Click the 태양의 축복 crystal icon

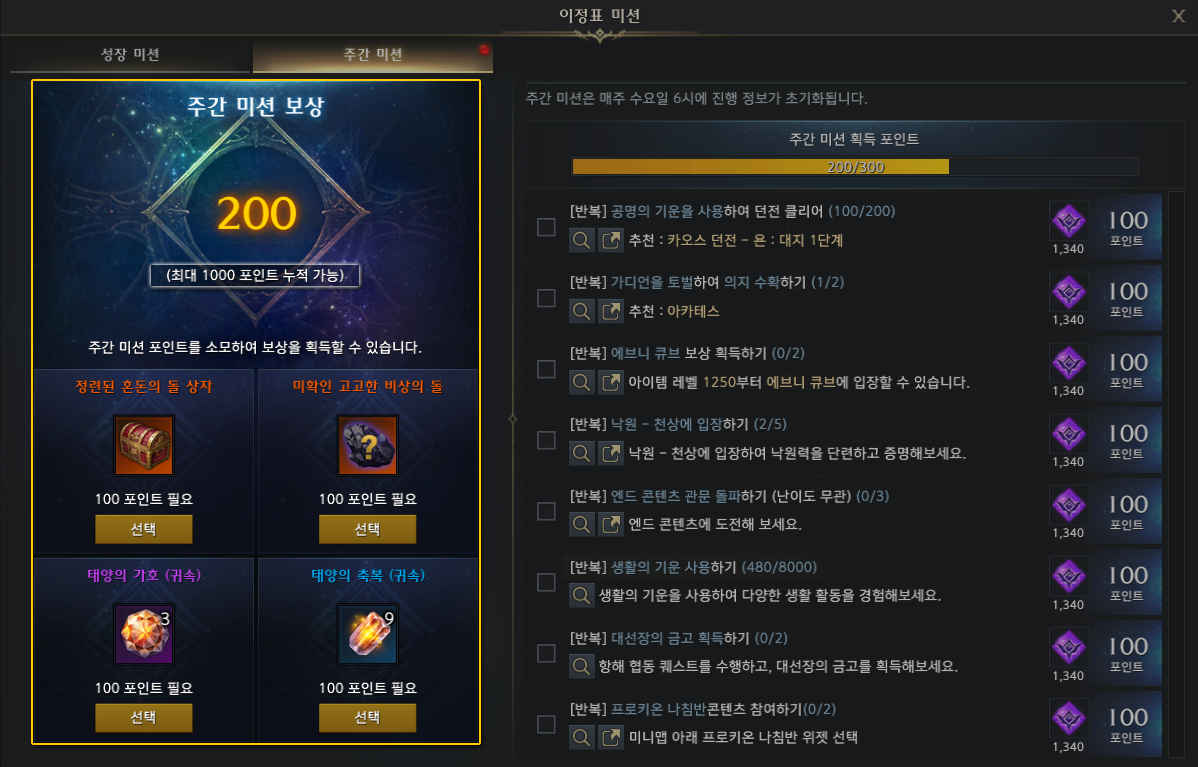pos(367,634)
